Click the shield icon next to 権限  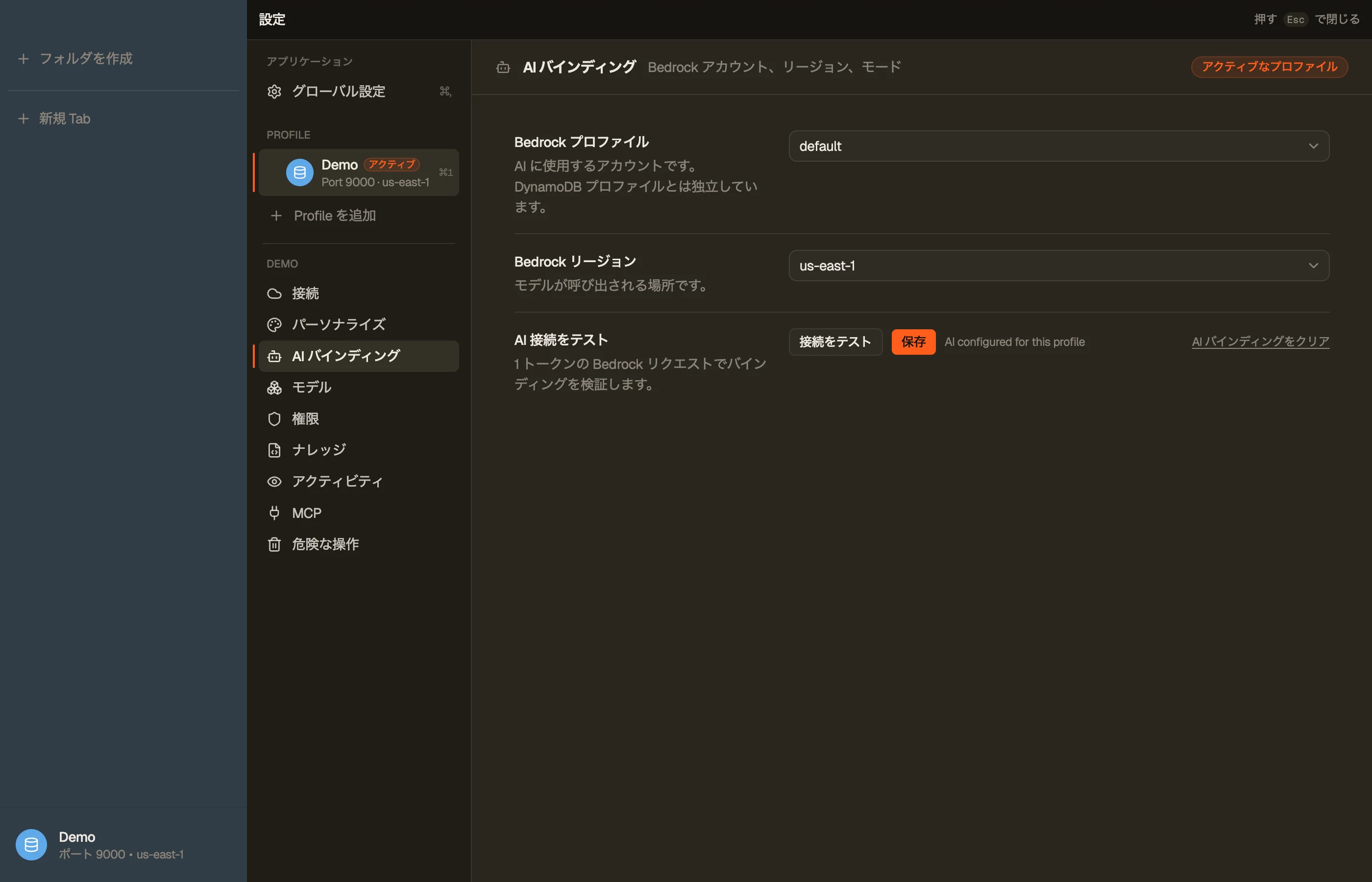click(x=274, y=419)
